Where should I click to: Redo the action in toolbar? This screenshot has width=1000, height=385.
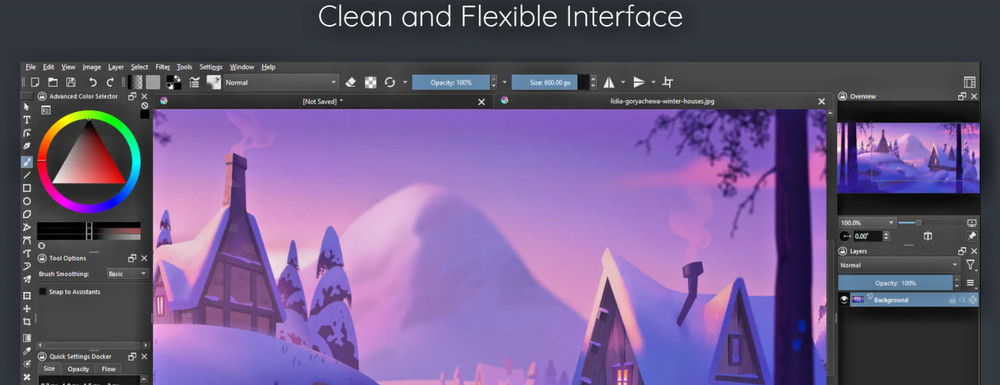coord(110,82)
